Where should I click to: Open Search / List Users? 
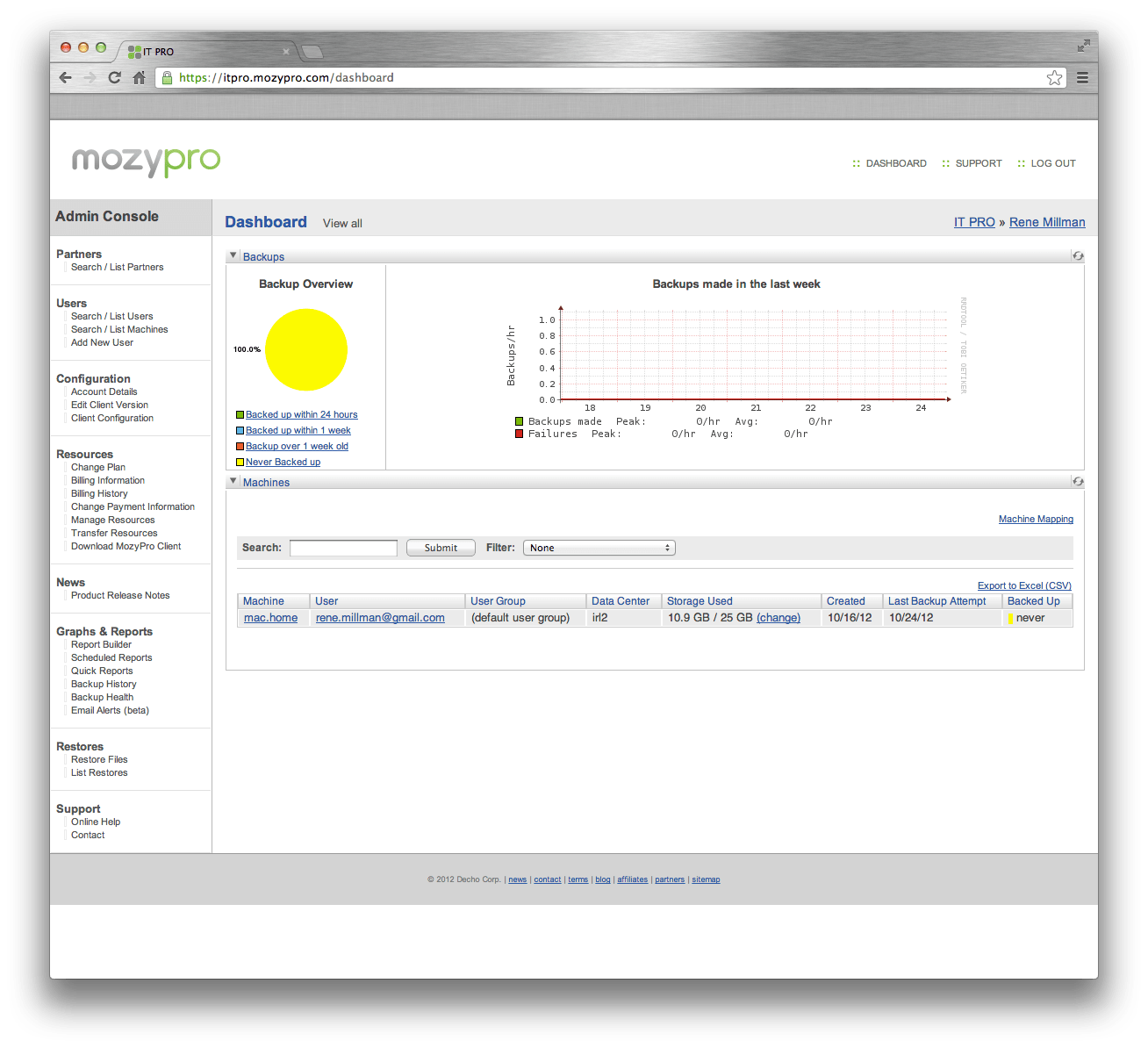(111, 316)
